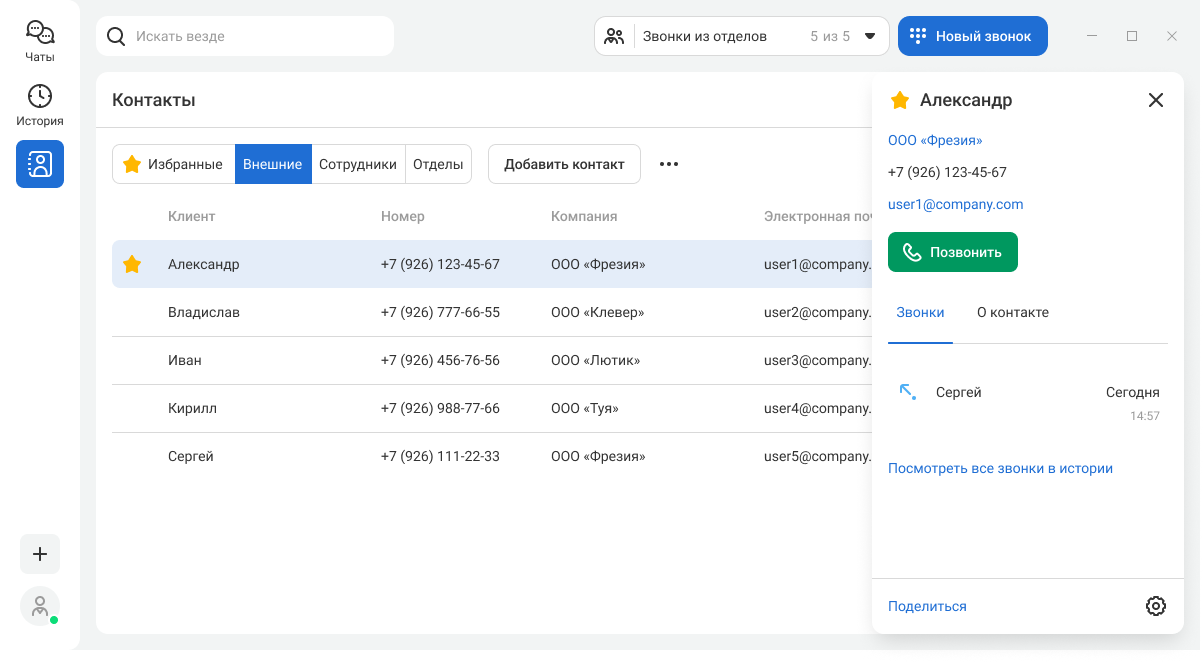1203x663 pixels.
Task: Switch to the Избранные tab
Action: click(x=173, y=164)
